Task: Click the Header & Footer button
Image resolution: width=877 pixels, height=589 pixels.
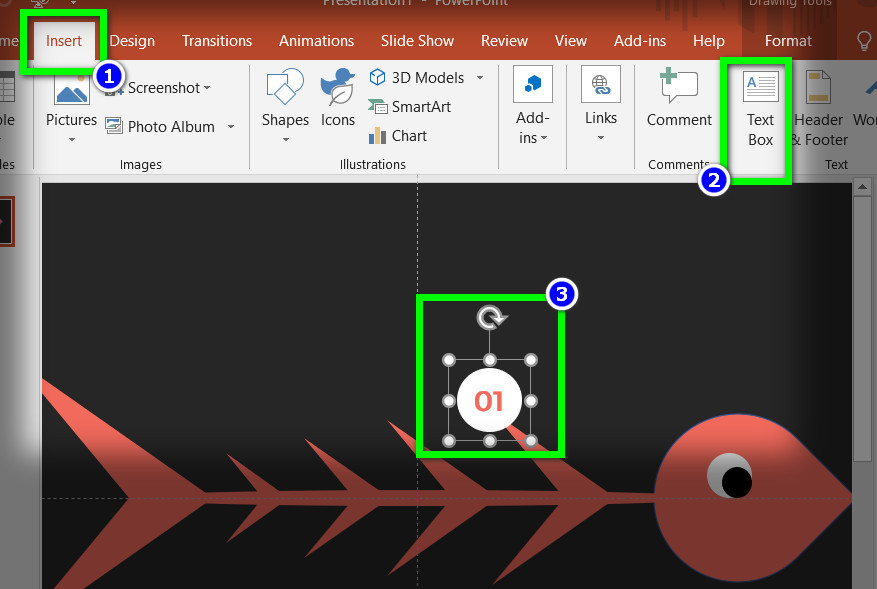Action: click(820, 105)
